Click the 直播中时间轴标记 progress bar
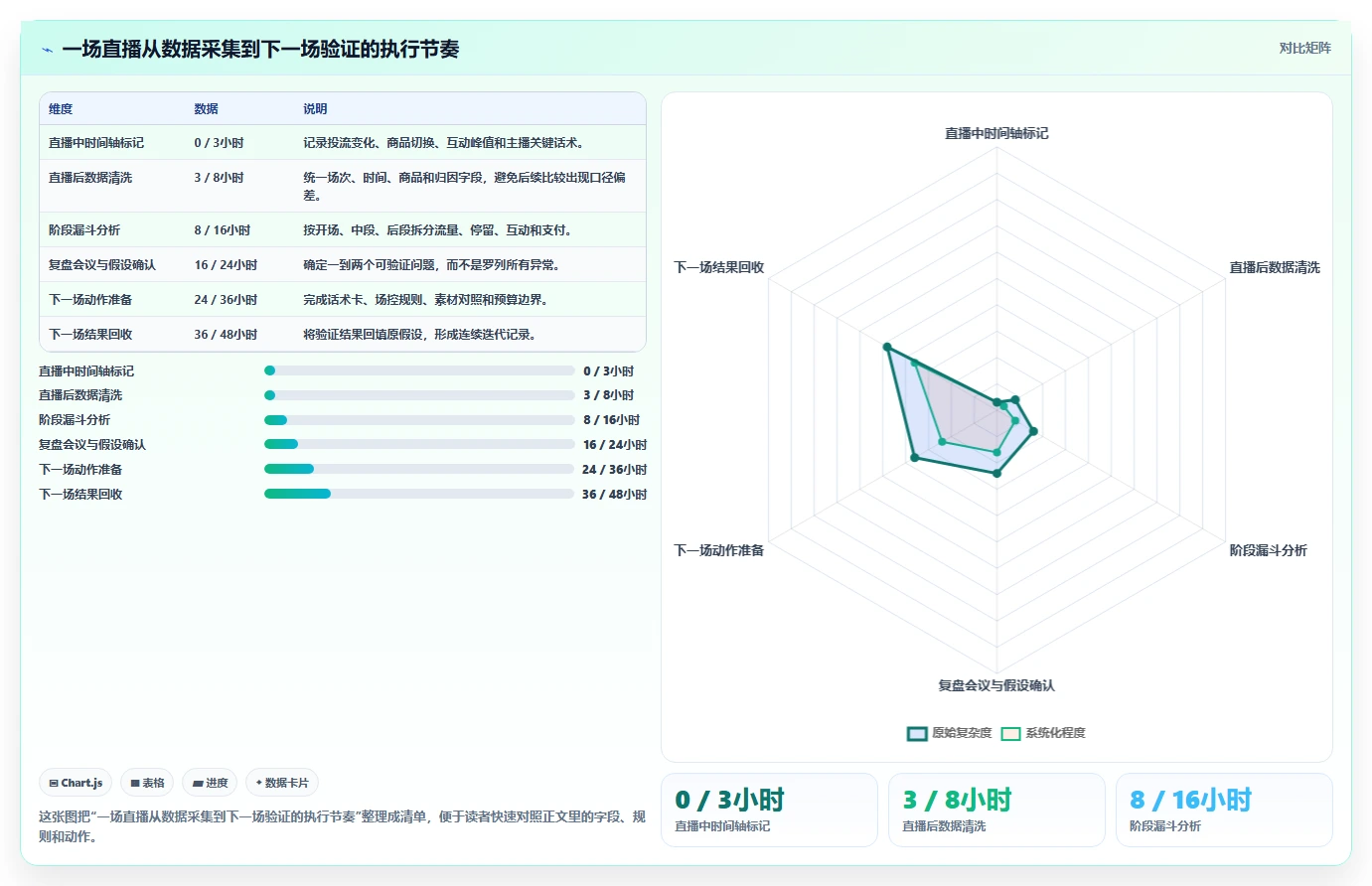 419,370
